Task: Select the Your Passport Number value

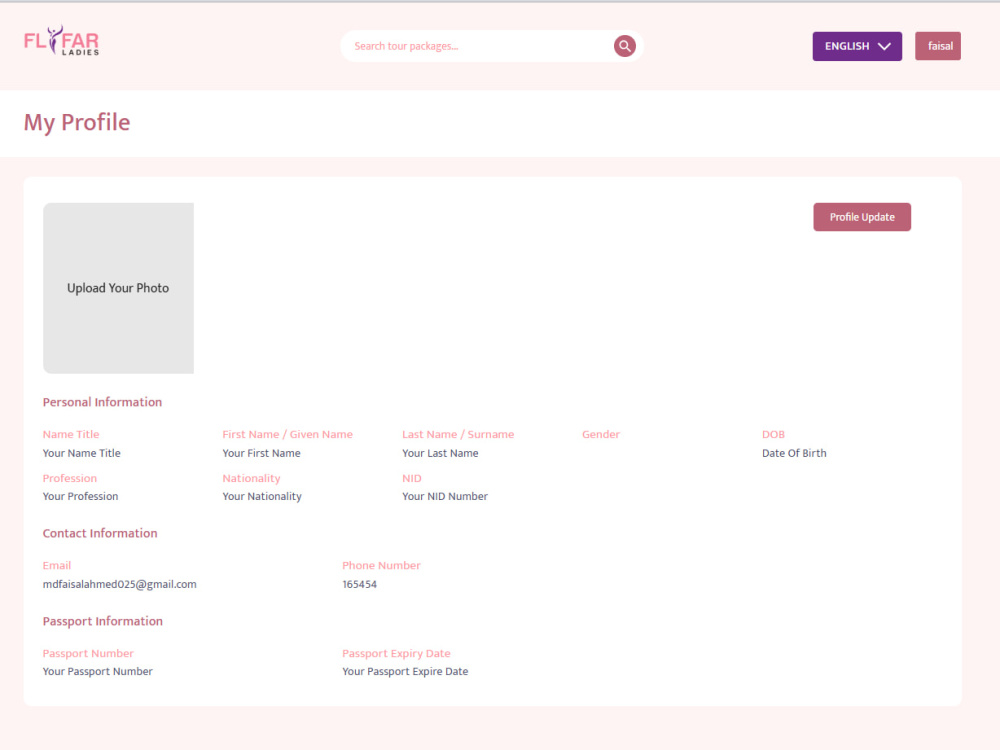Action: 98,672
